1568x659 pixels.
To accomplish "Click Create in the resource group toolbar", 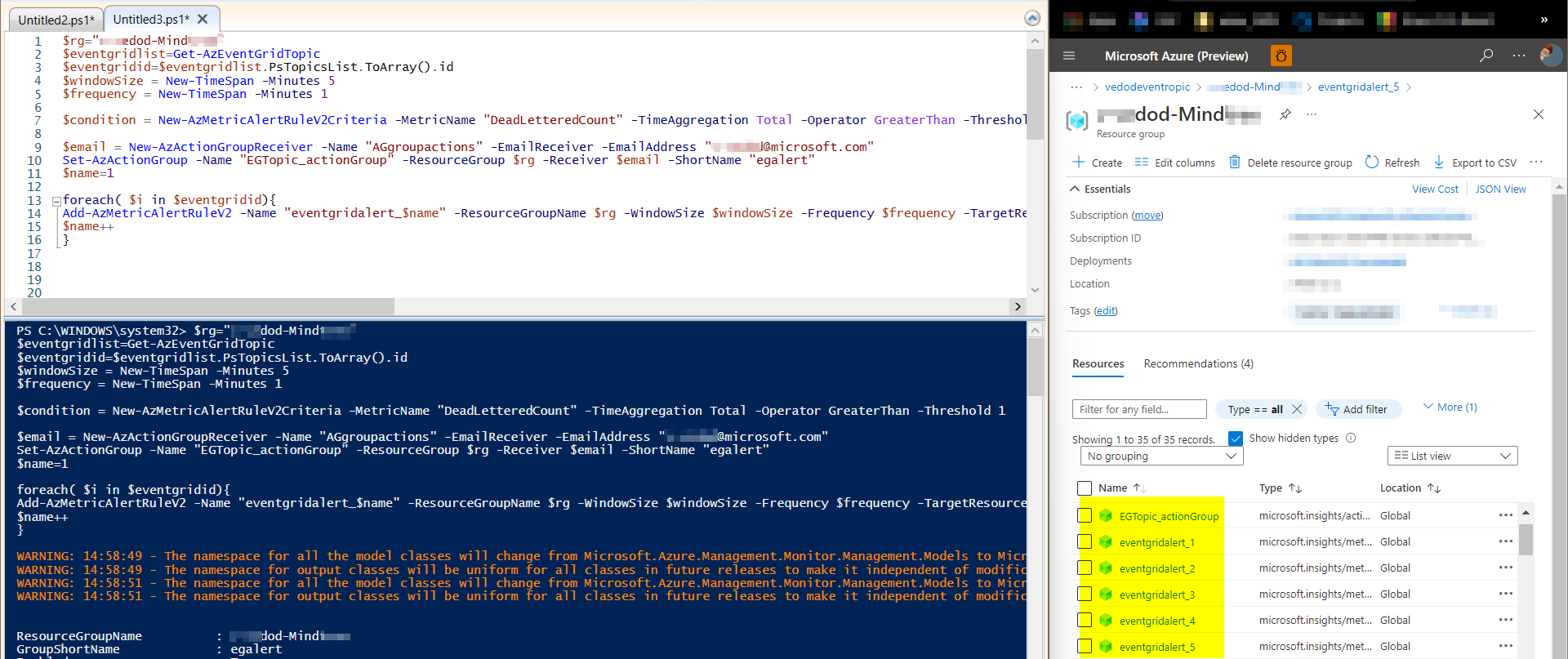I will (1098, 163).
